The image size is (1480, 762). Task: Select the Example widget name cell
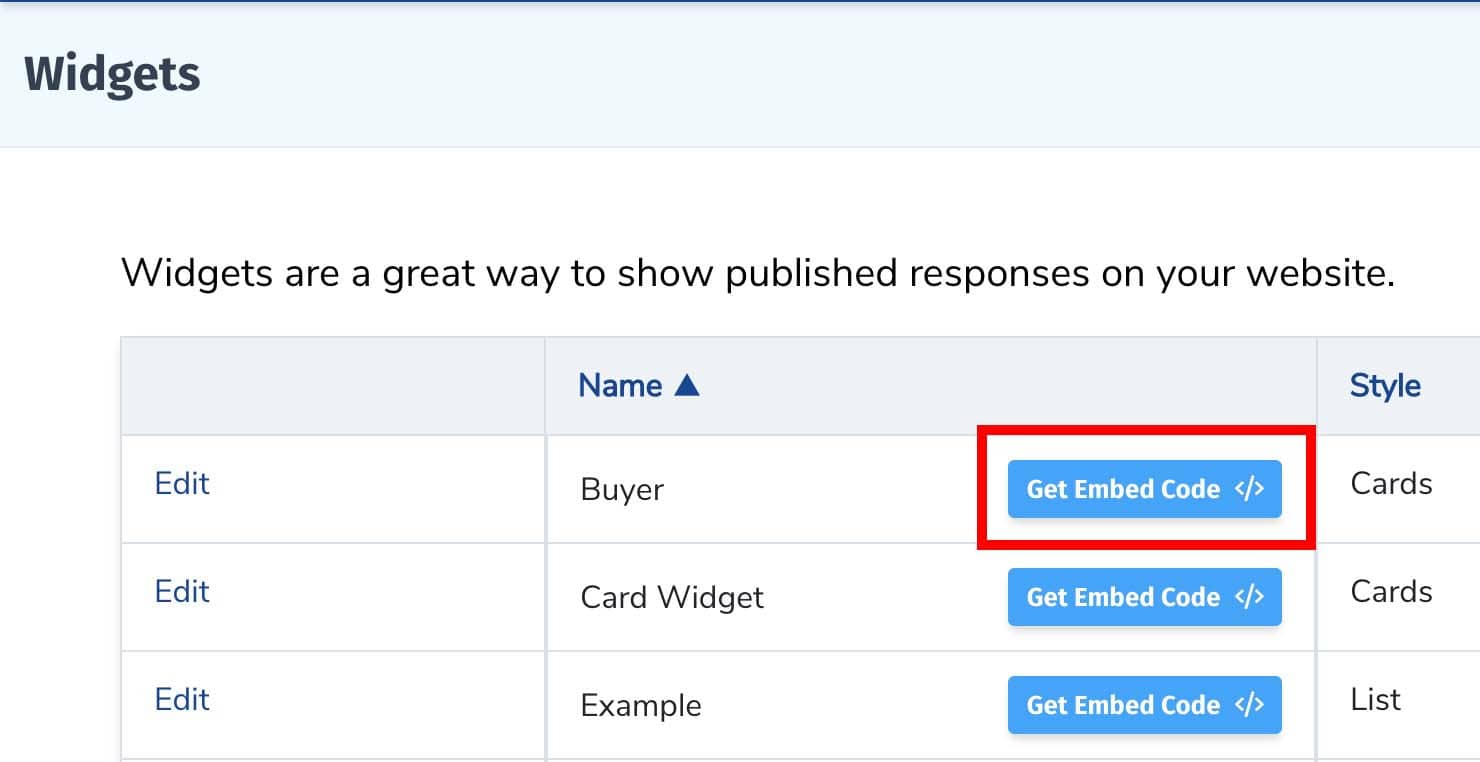click(x=640, y=705)
